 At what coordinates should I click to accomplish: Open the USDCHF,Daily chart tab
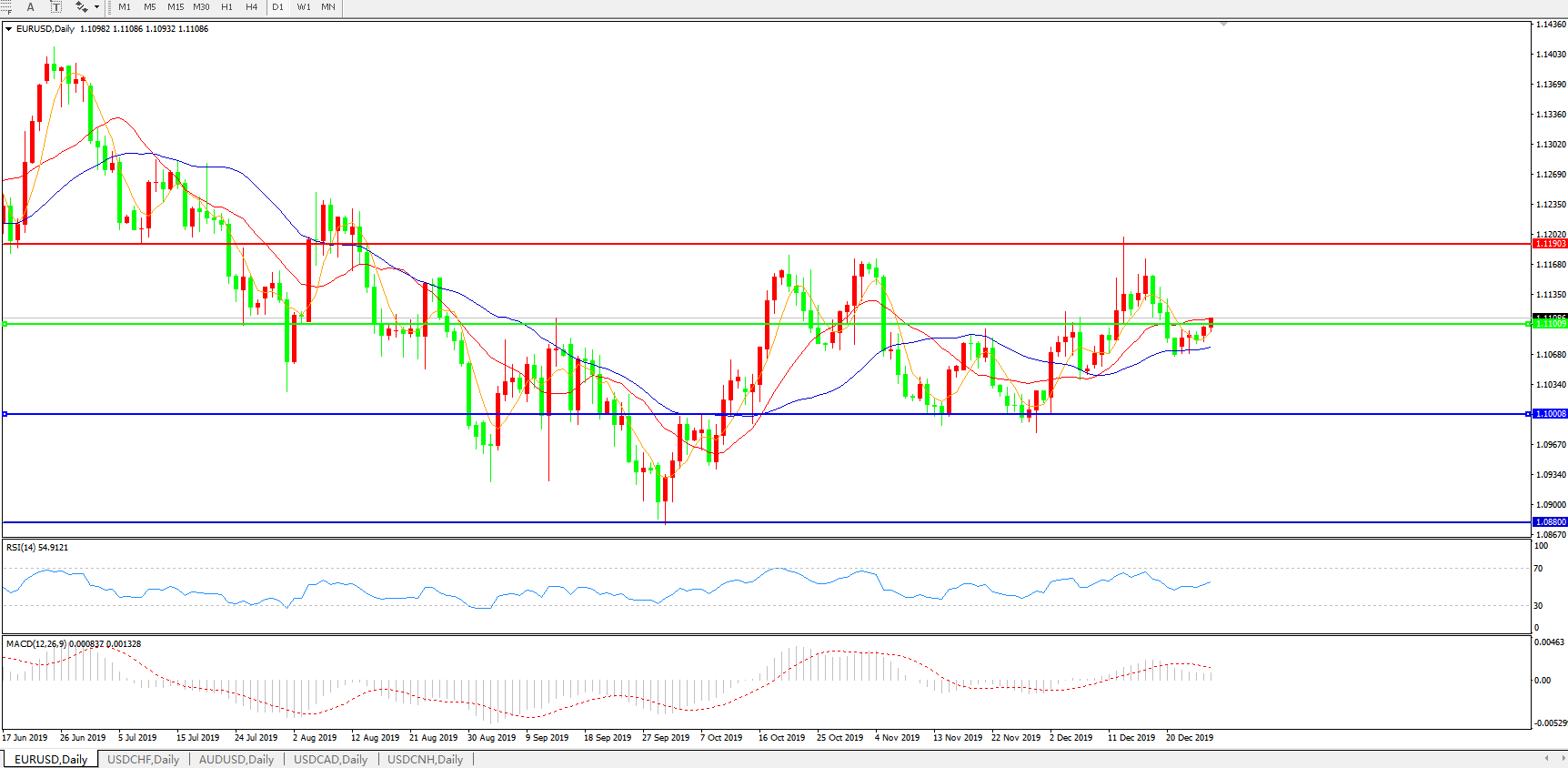coord(143,759)
